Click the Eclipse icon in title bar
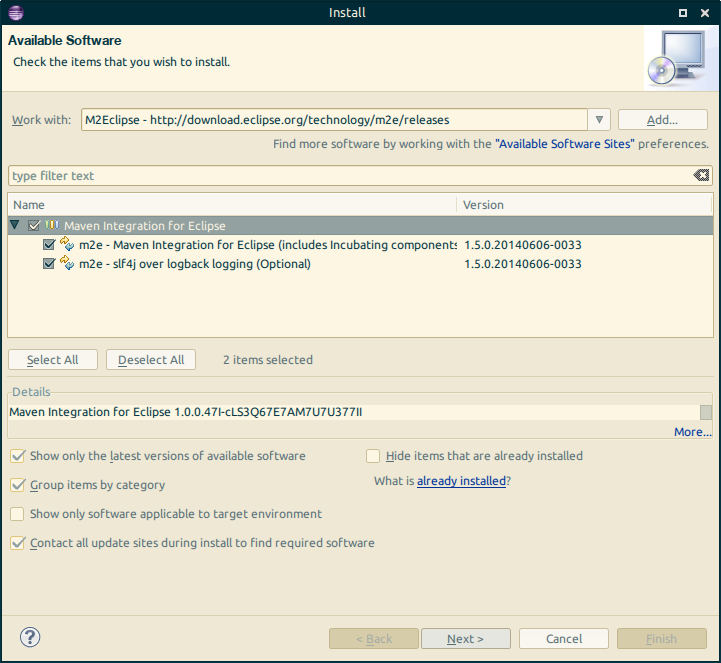 [16, 12]
